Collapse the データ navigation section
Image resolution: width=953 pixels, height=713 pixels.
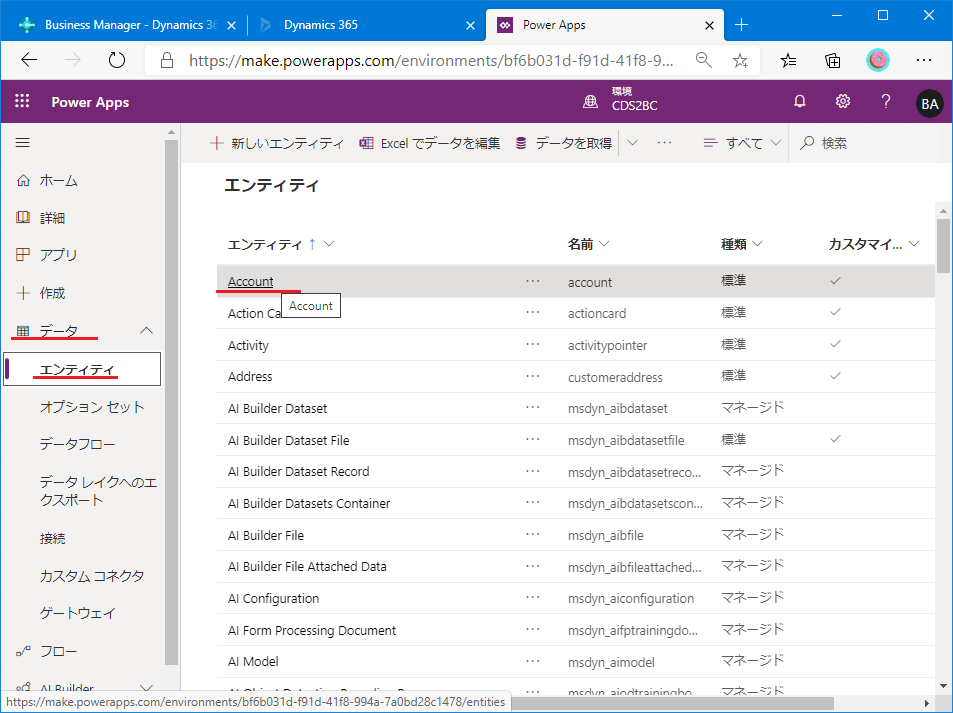(146, 331)
